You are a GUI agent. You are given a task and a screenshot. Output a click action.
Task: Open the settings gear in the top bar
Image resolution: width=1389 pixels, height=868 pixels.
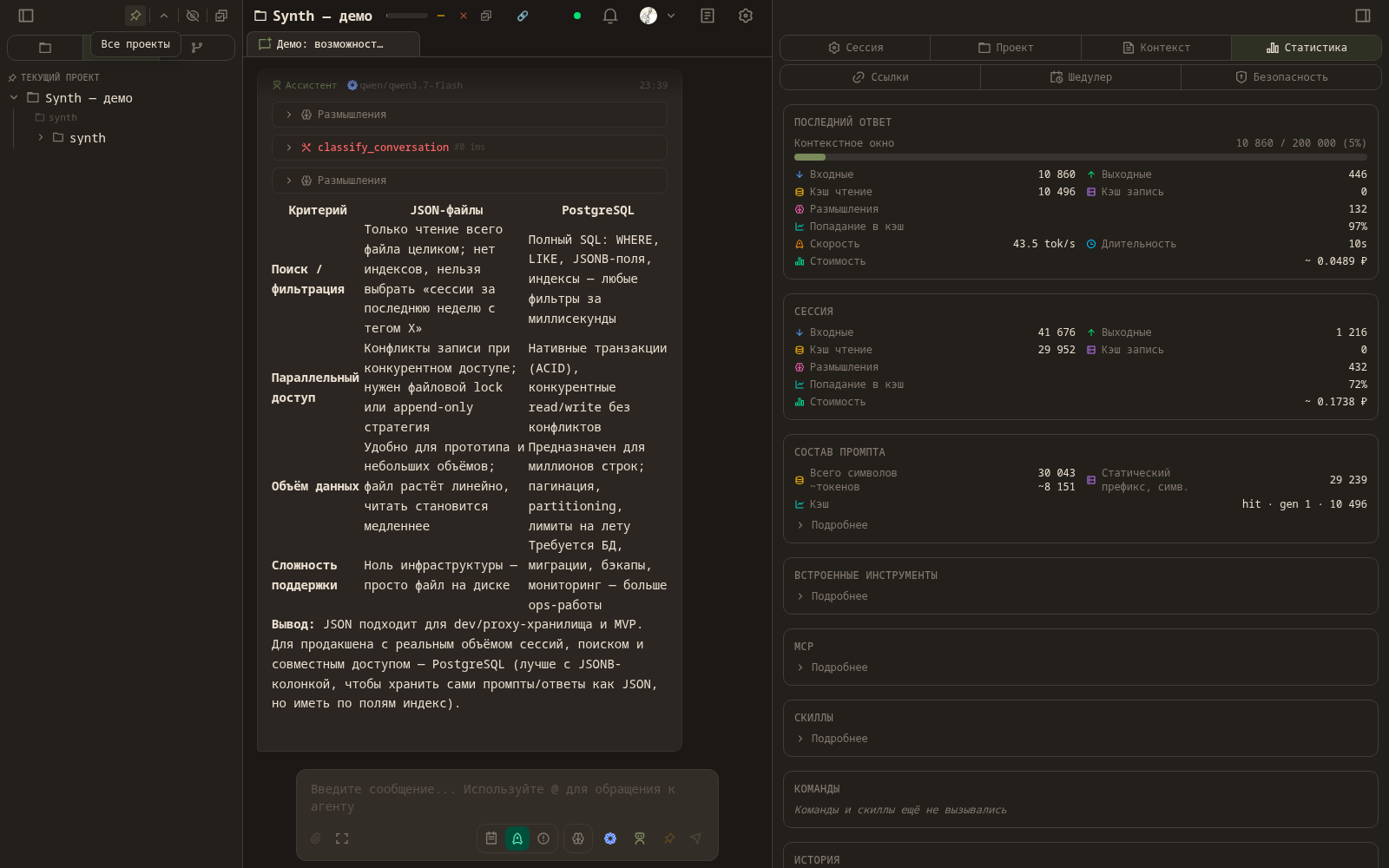(746, 16)
